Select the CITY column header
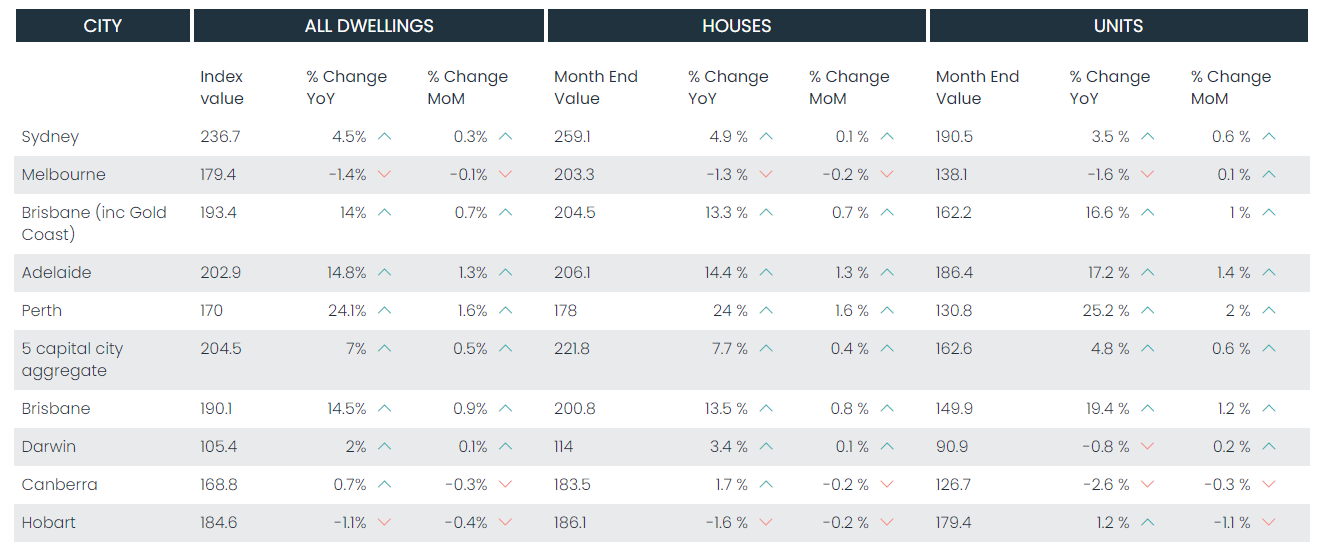 coord(103,26)
